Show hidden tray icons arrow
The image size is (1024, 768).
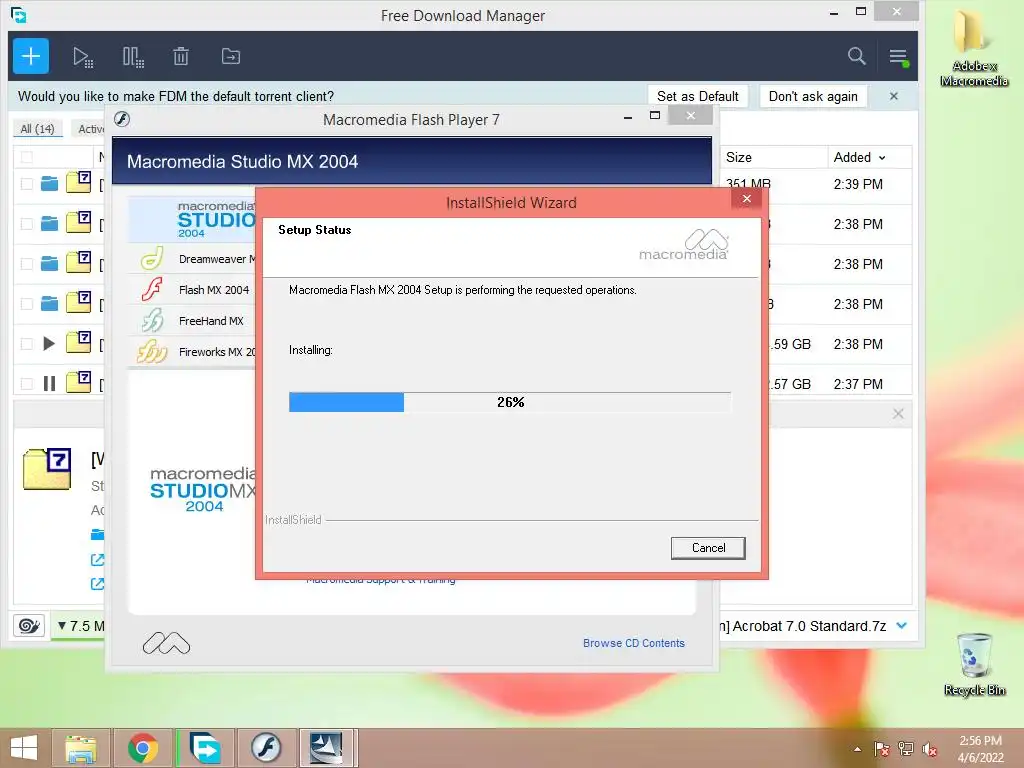[x=857, y=749]
